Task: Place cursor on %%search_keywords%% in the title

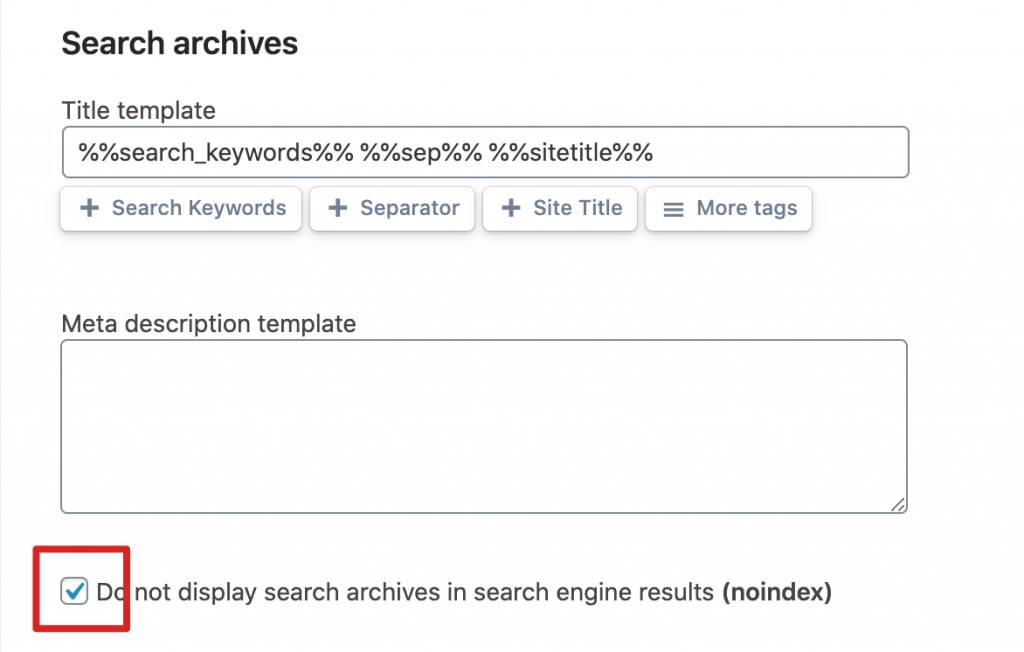Action: pos(214,153)
